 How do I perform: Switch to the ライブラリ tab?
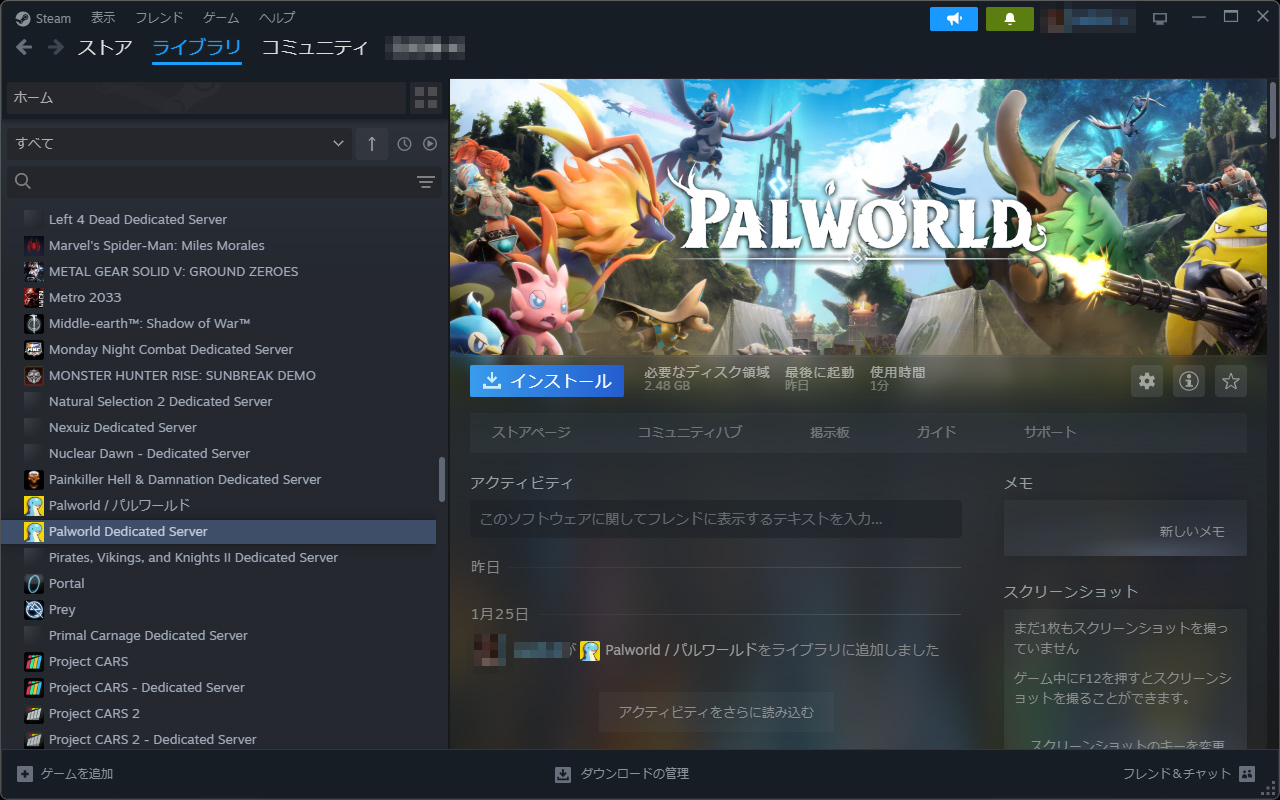click(197, 47)
